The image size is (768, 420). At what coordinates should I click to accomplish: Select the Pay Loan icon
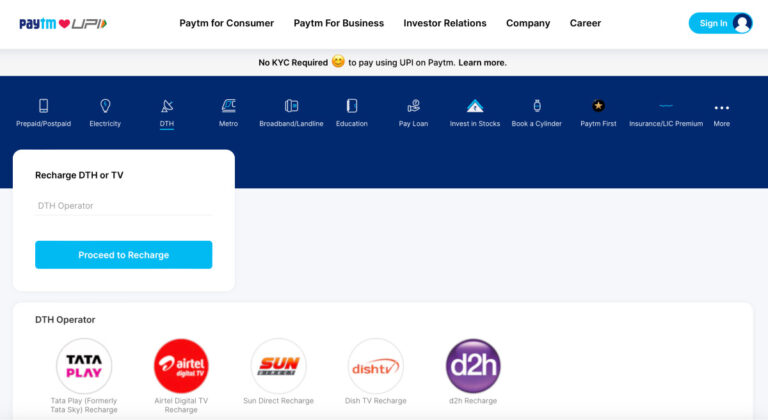pos(413,106)
